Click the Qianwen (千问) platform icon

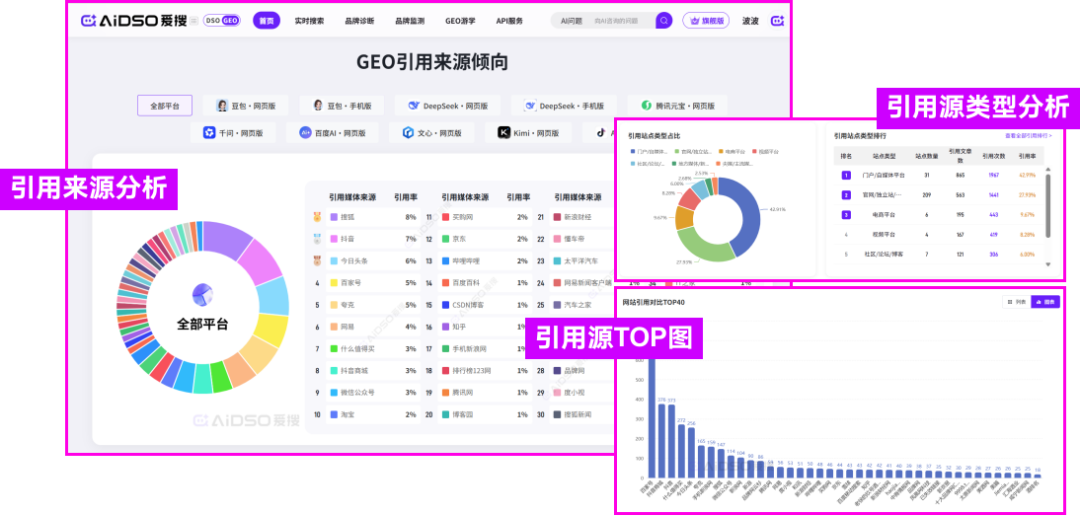tap(209, 132)
